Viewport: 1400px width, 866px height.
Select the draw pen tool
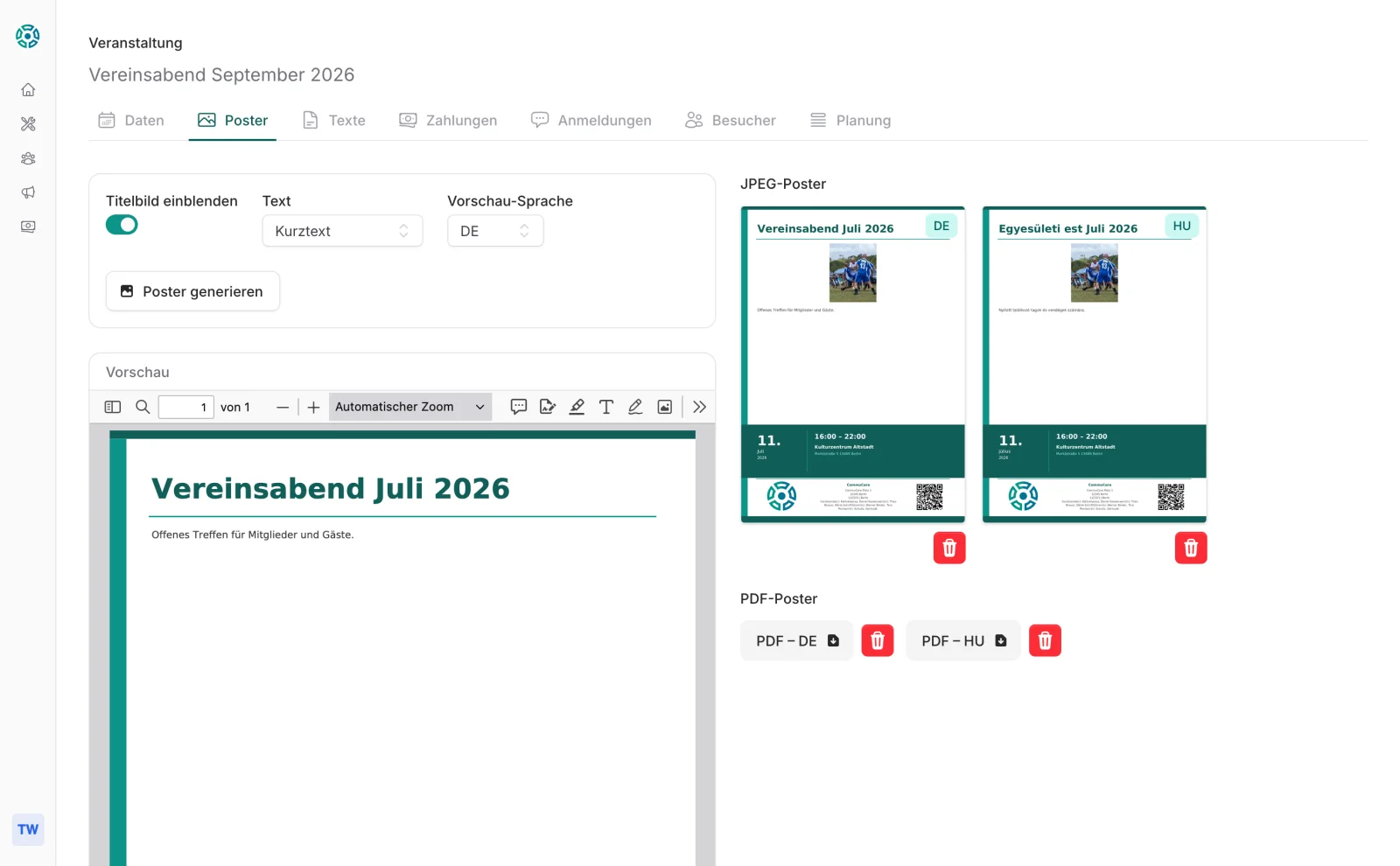635,407
